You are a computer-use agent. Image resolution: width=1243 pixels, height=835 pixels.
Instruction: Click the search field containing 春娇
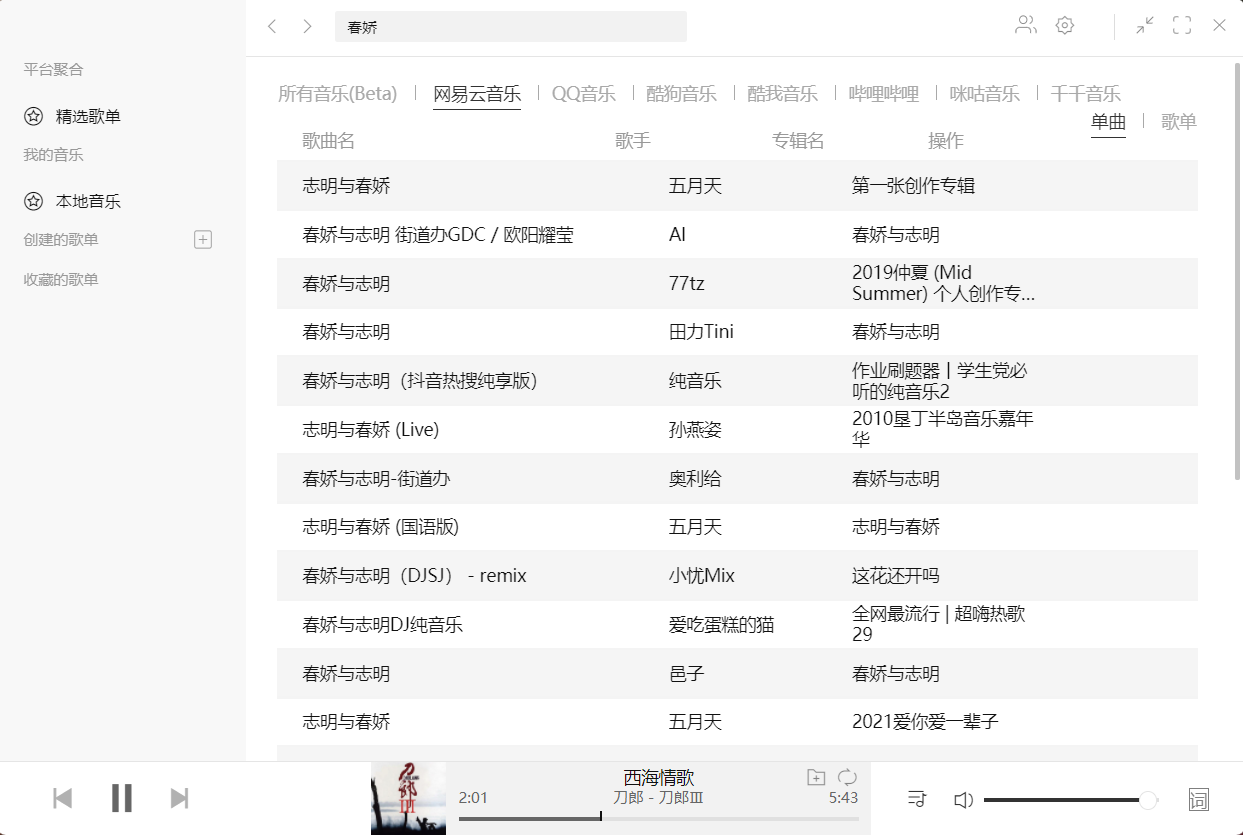(x=511, y=27)
